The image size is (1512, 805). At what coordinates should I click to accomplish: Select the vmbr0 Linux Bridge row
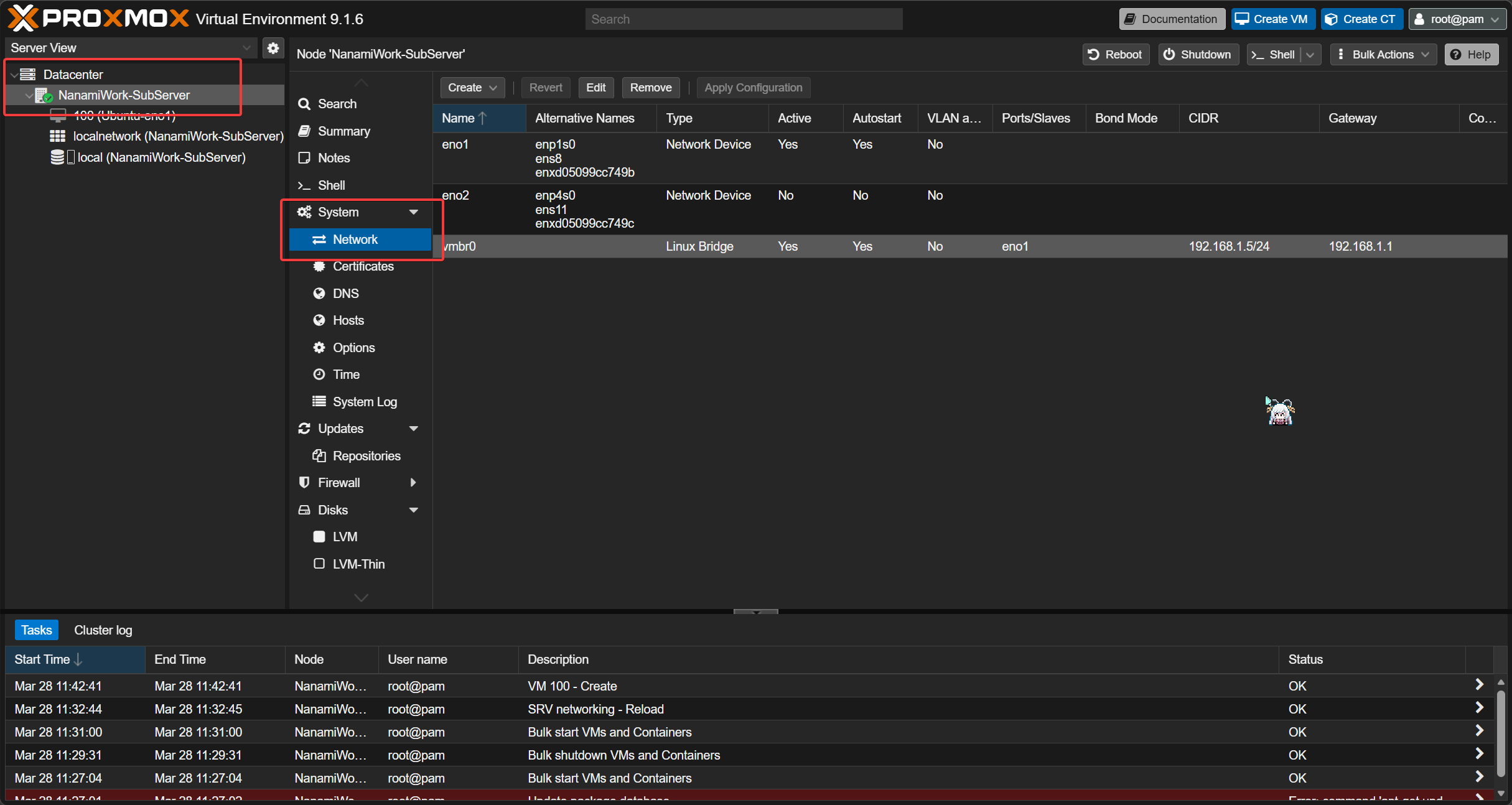click(970, 246)
